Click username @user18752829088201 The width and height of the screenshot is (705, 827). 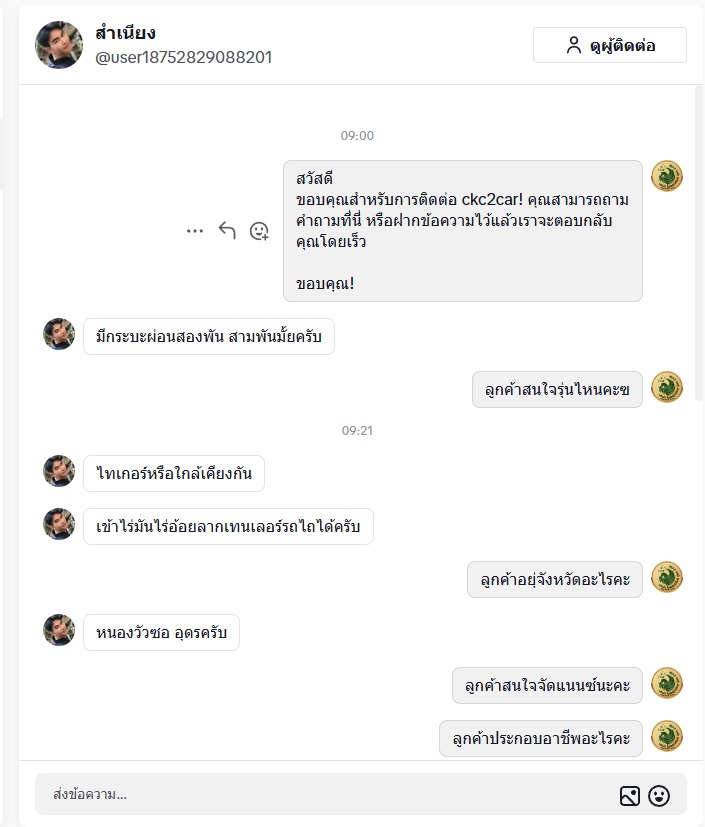coord(183,57)
